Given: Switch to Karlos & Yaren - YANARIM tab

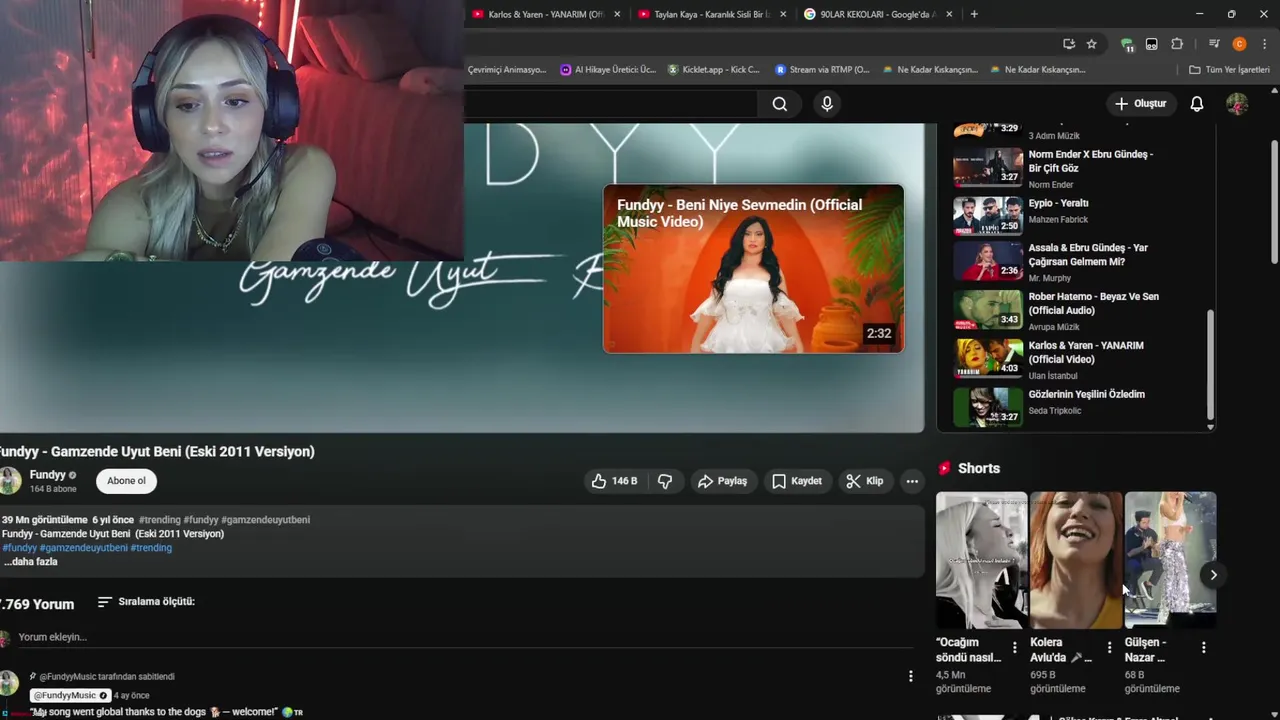Looking at the screenshot, I should click(546, 14).
